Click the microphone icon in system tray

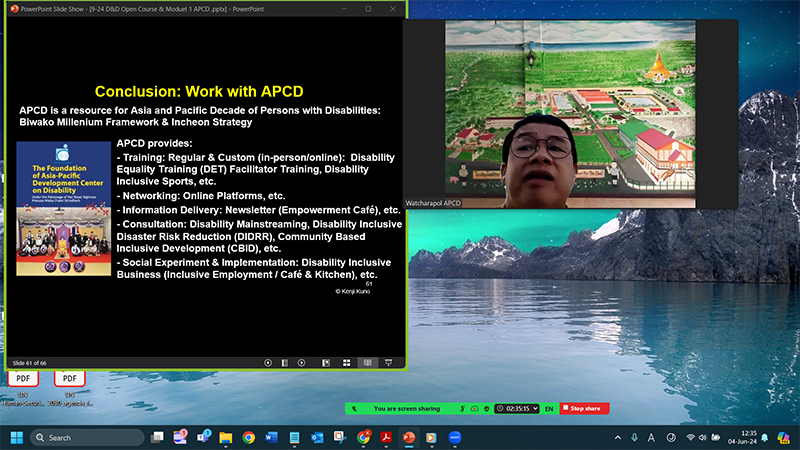click(634, 438)
